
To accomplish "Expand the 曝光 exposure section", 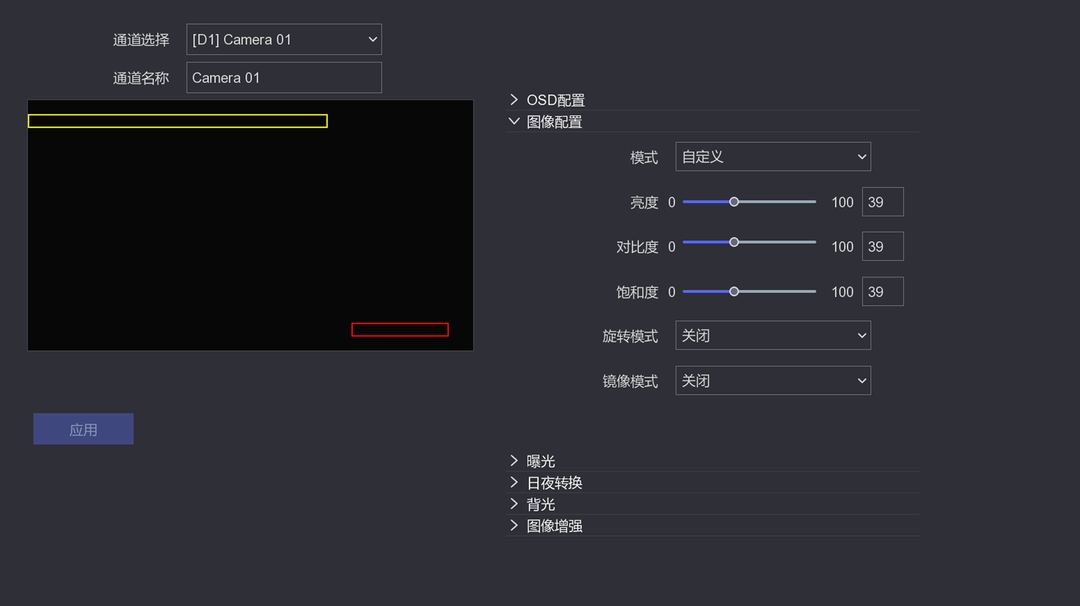I will point(540,461).
